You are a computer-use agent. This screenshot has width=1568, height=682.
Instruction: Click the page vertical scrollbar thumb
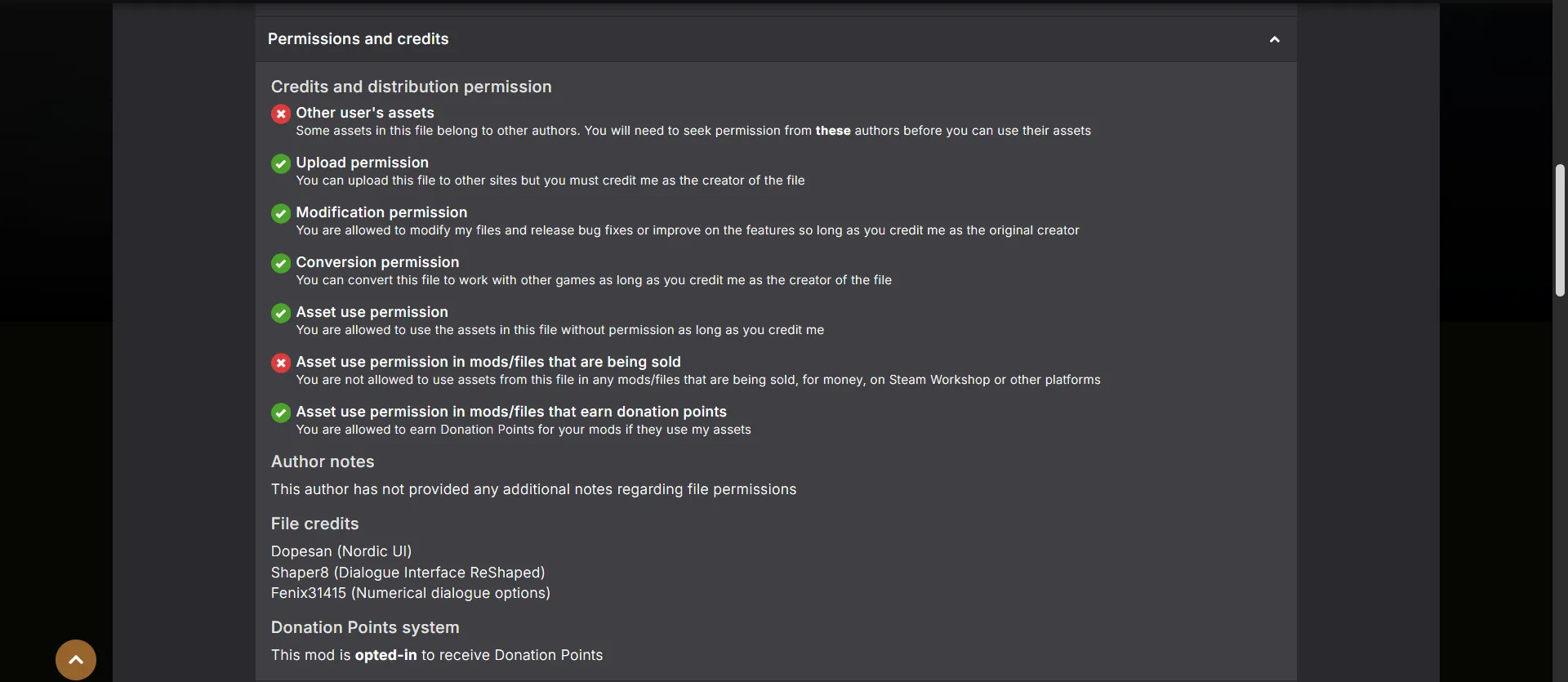tap(1560, 230)
